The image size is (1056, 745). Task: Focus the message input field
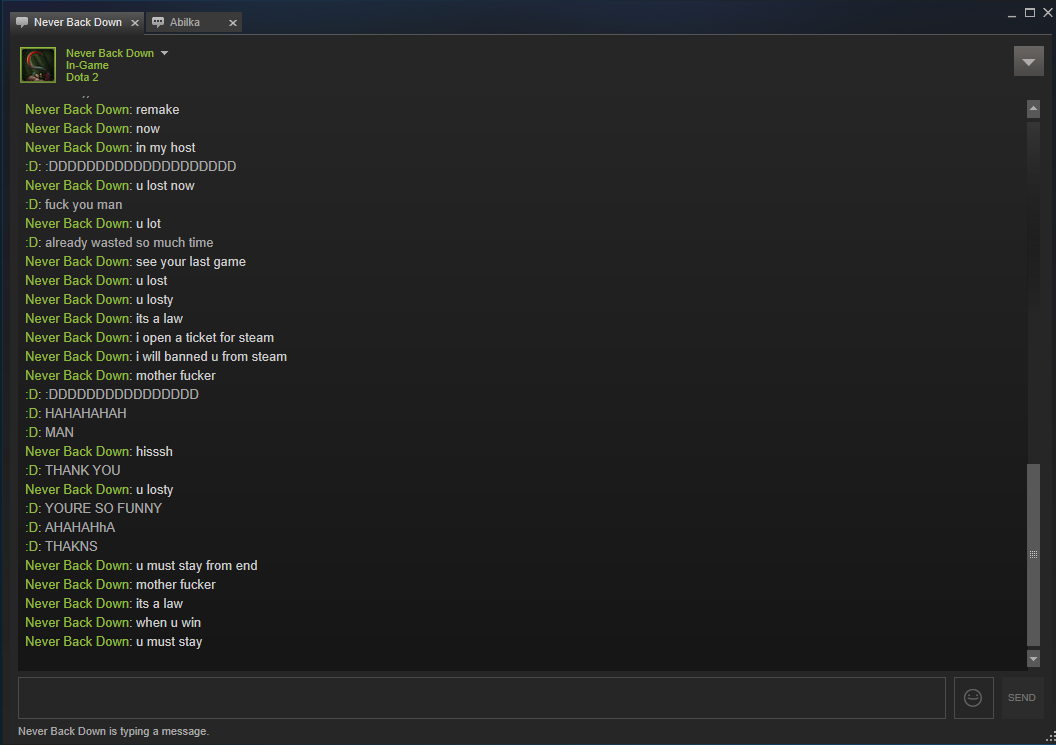(x=482, y=698)
